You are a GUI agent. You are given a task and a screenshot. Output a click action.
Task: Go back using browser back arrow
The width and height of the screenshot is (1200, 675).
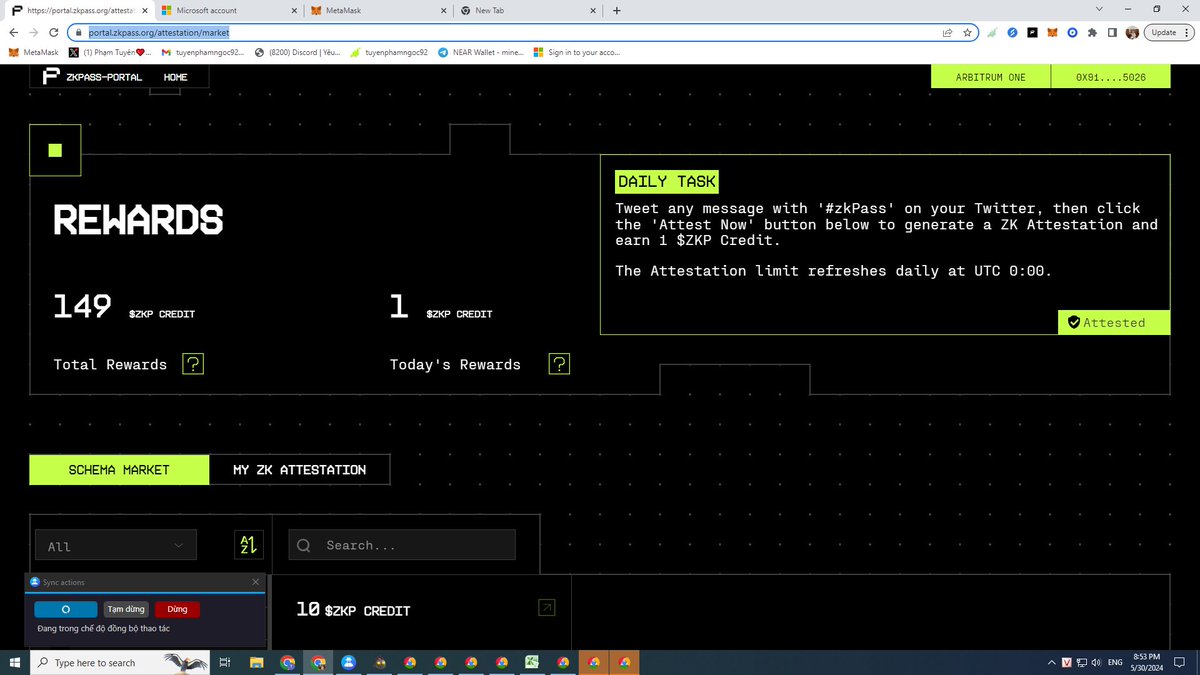pos(12,32)
